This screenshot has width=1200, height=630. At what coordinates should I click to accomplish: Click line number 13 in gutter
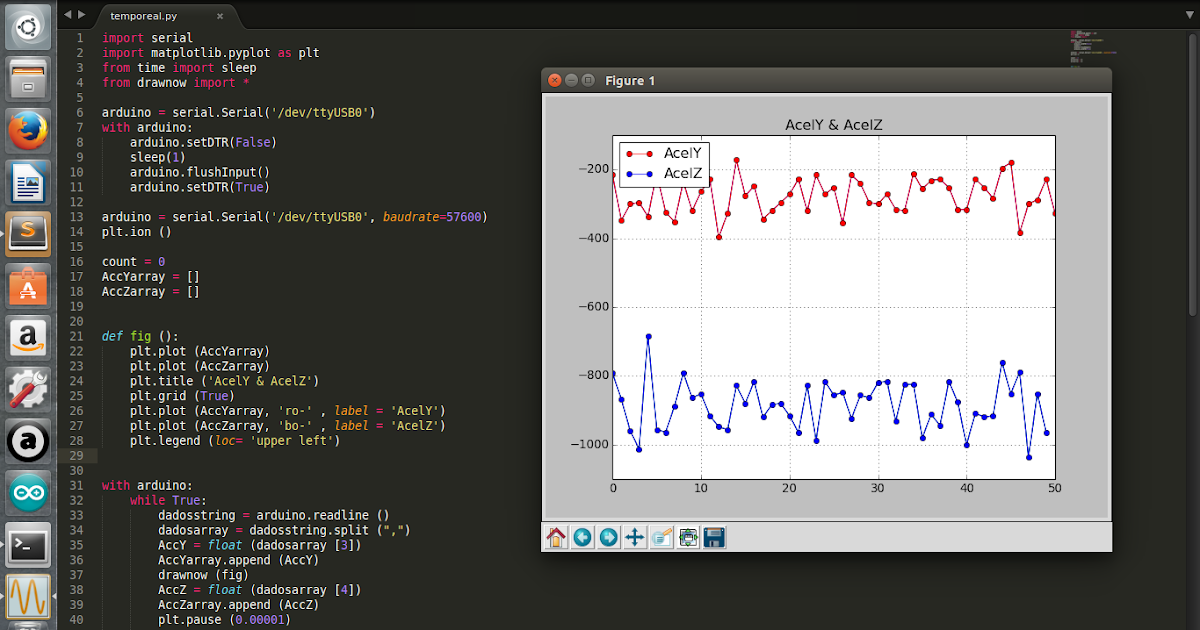(77, 217)
